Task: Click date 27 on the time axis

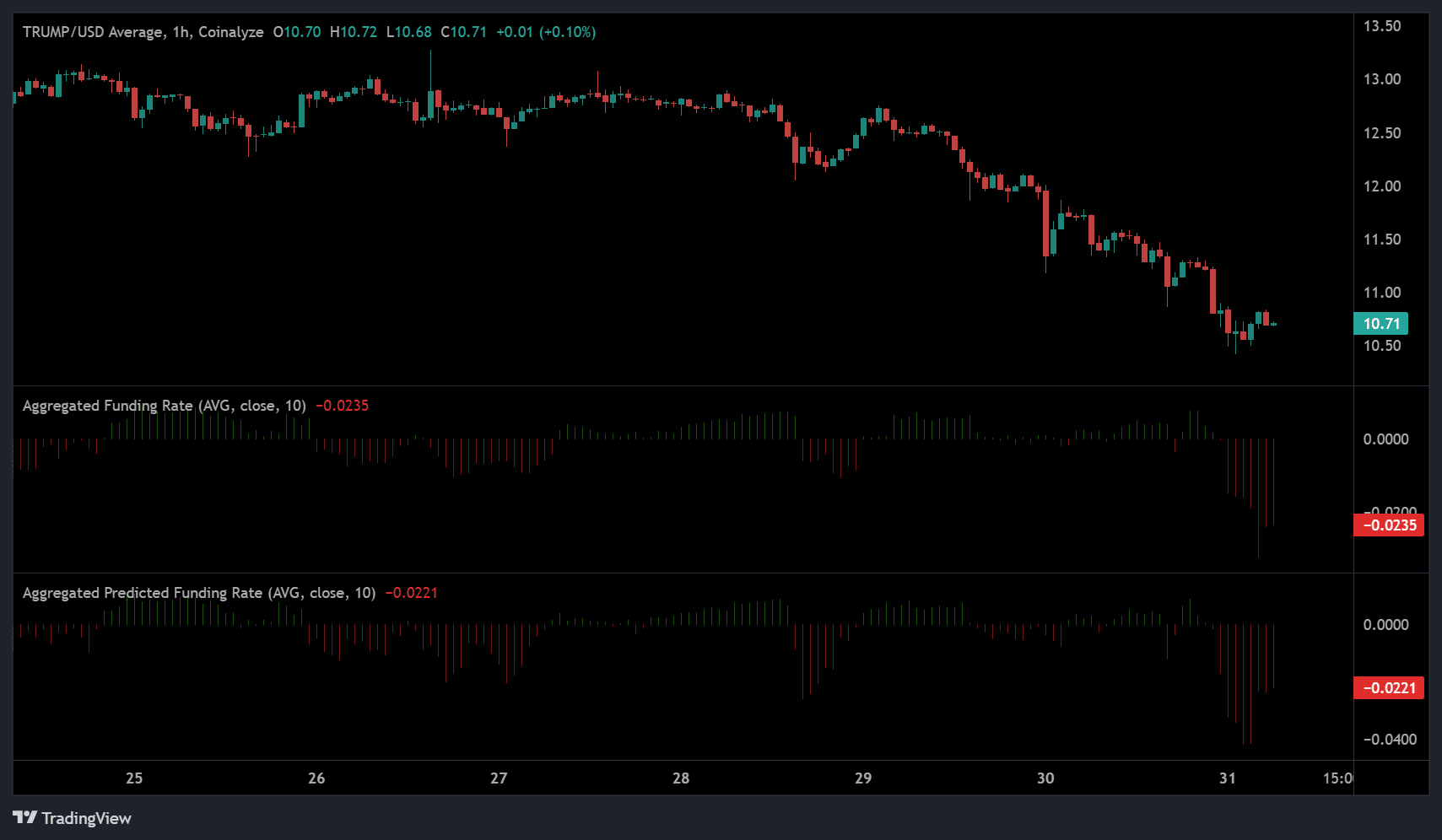Action: 499,778
